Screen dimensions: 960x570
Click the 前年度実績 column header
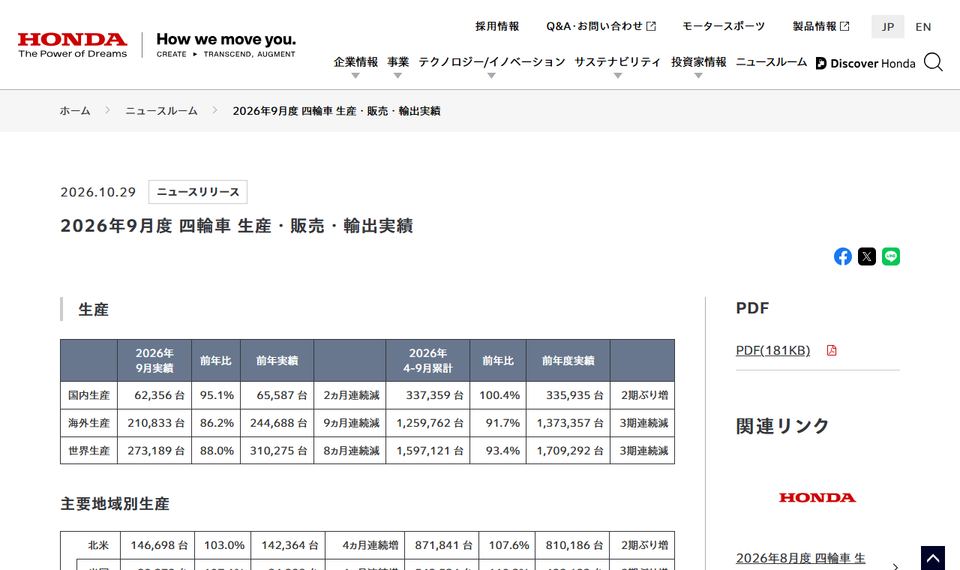(x=568, y=361)
